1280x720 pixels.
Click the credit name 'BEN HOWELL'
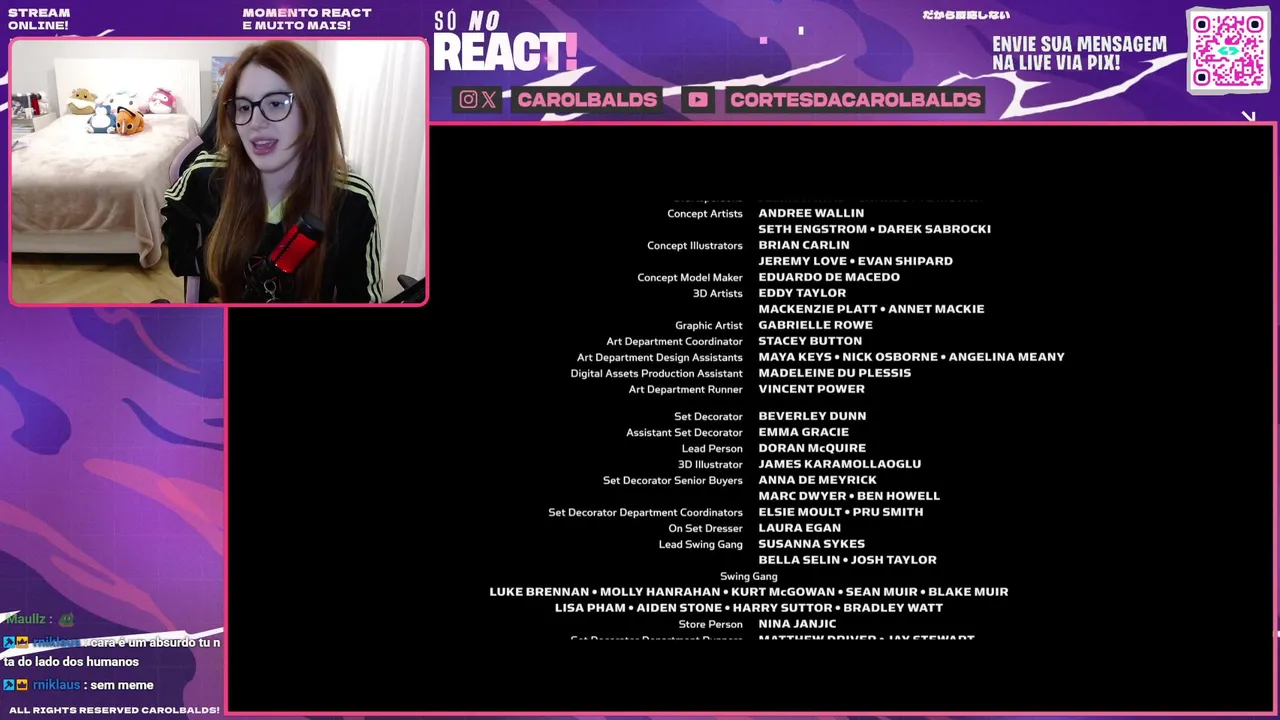click(898, 496)
